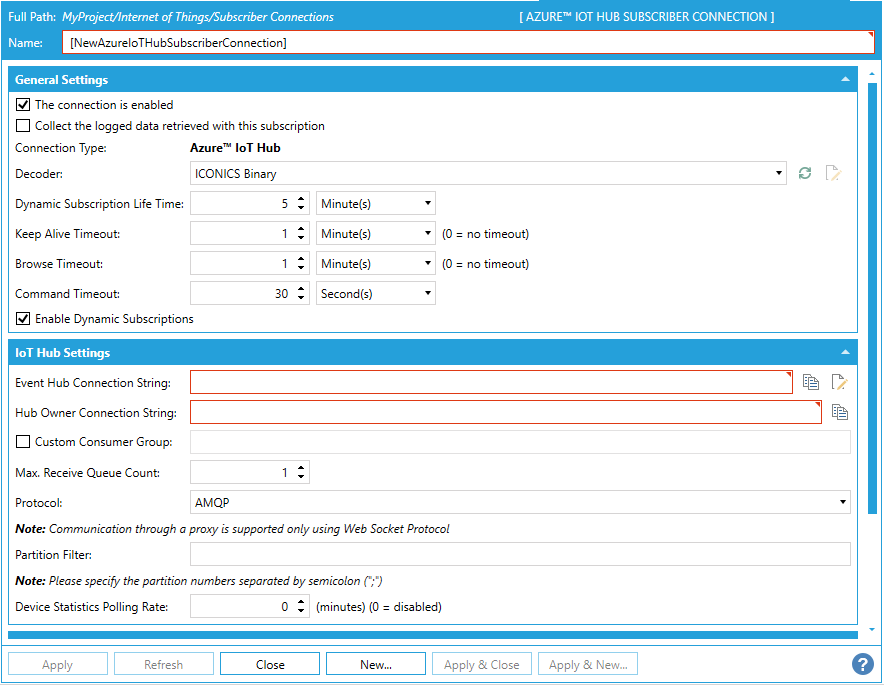
Task: Click the Close button
Action: (x=270, y=664)
